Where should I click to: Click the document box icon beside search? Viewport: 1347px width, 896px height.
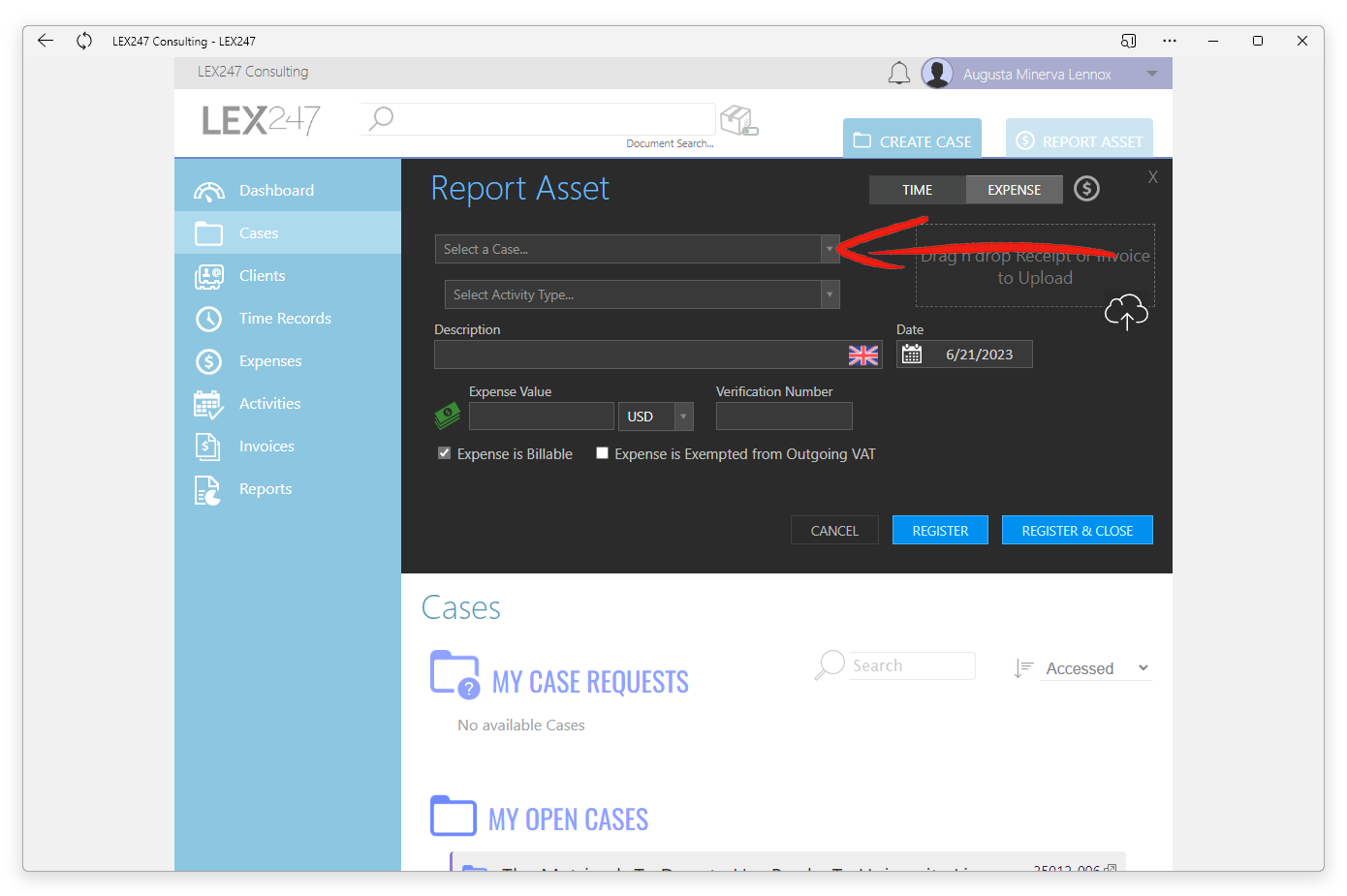point(738,121)
